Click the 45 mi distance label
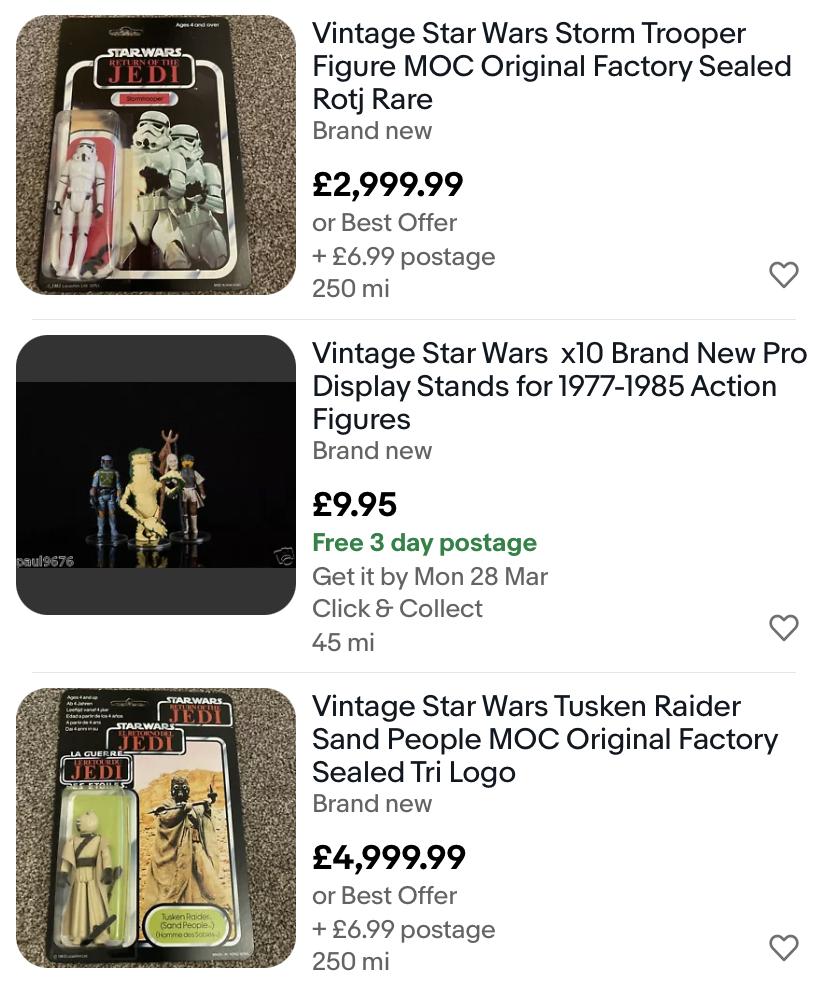Image resolution: width=828 pixels, height=989 pixels. tap(343, 642)
